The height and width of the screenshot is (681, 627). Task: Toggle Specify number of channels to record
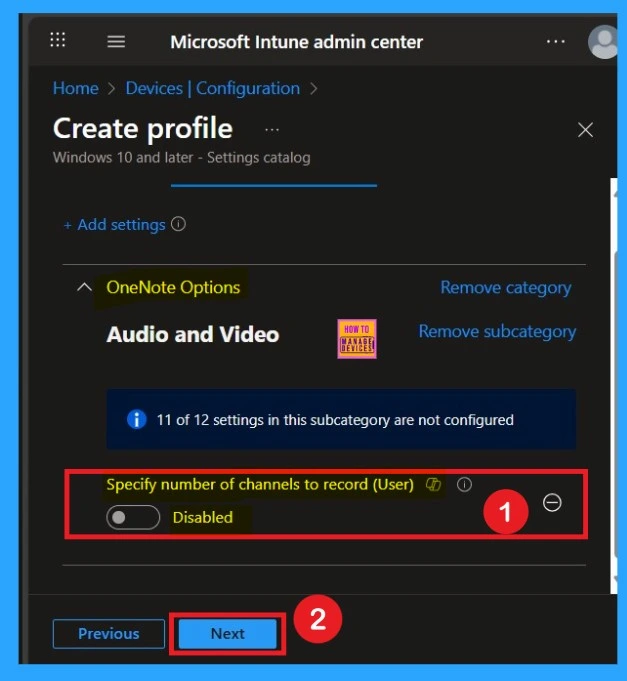click(133, 517)
